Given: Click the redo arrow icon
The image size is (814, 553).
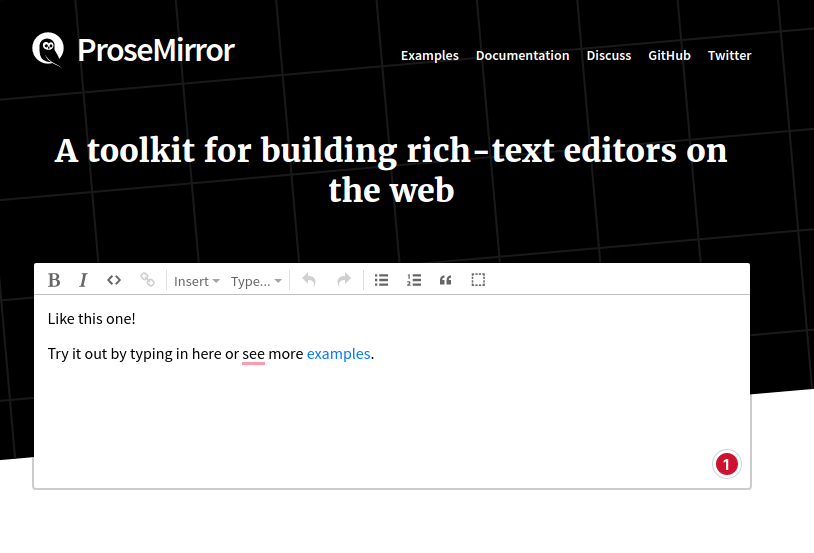Looking at the screenshot, I should pos(344,280).
